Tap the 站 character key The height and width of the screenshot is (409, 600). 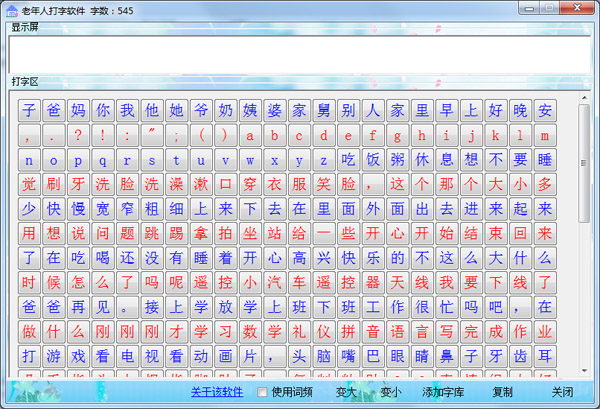(x=274, y=233)
